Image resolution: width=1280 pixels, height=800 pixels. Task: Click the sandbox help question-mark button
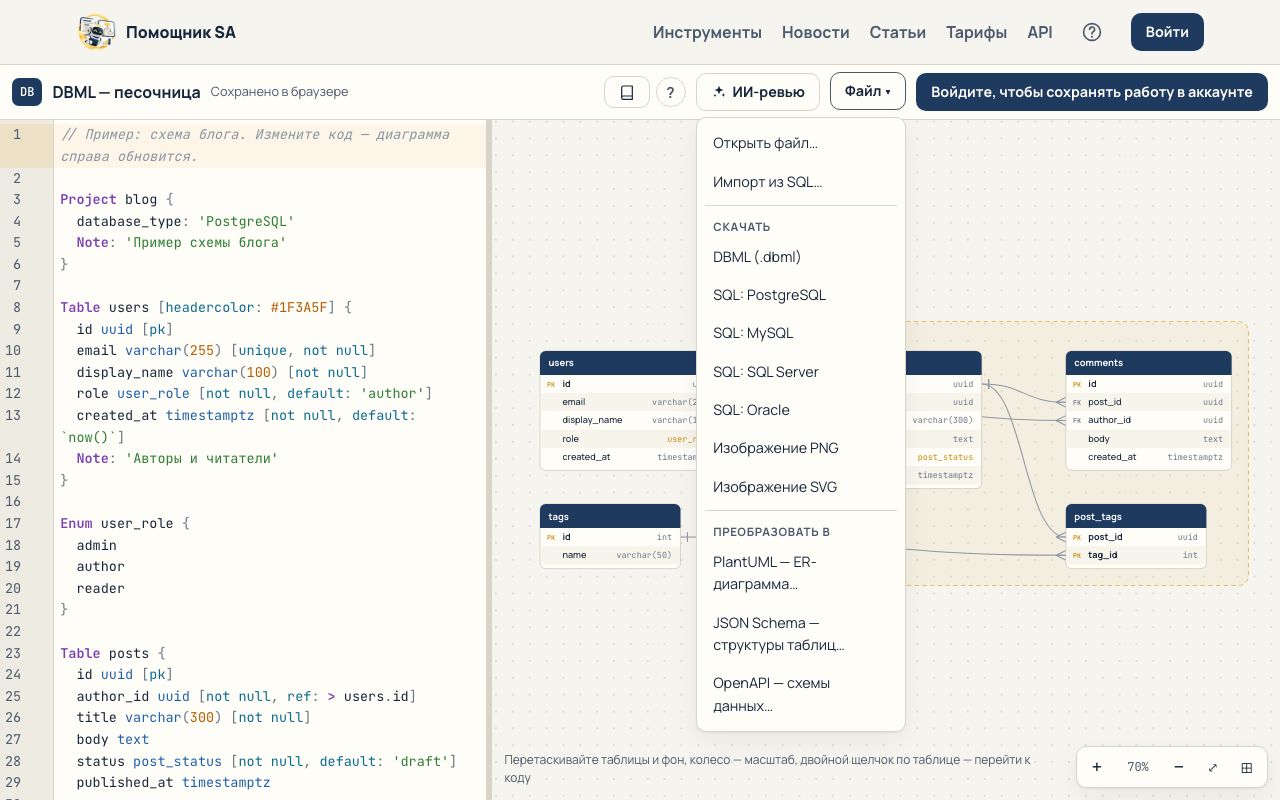(x=670, y=92)
